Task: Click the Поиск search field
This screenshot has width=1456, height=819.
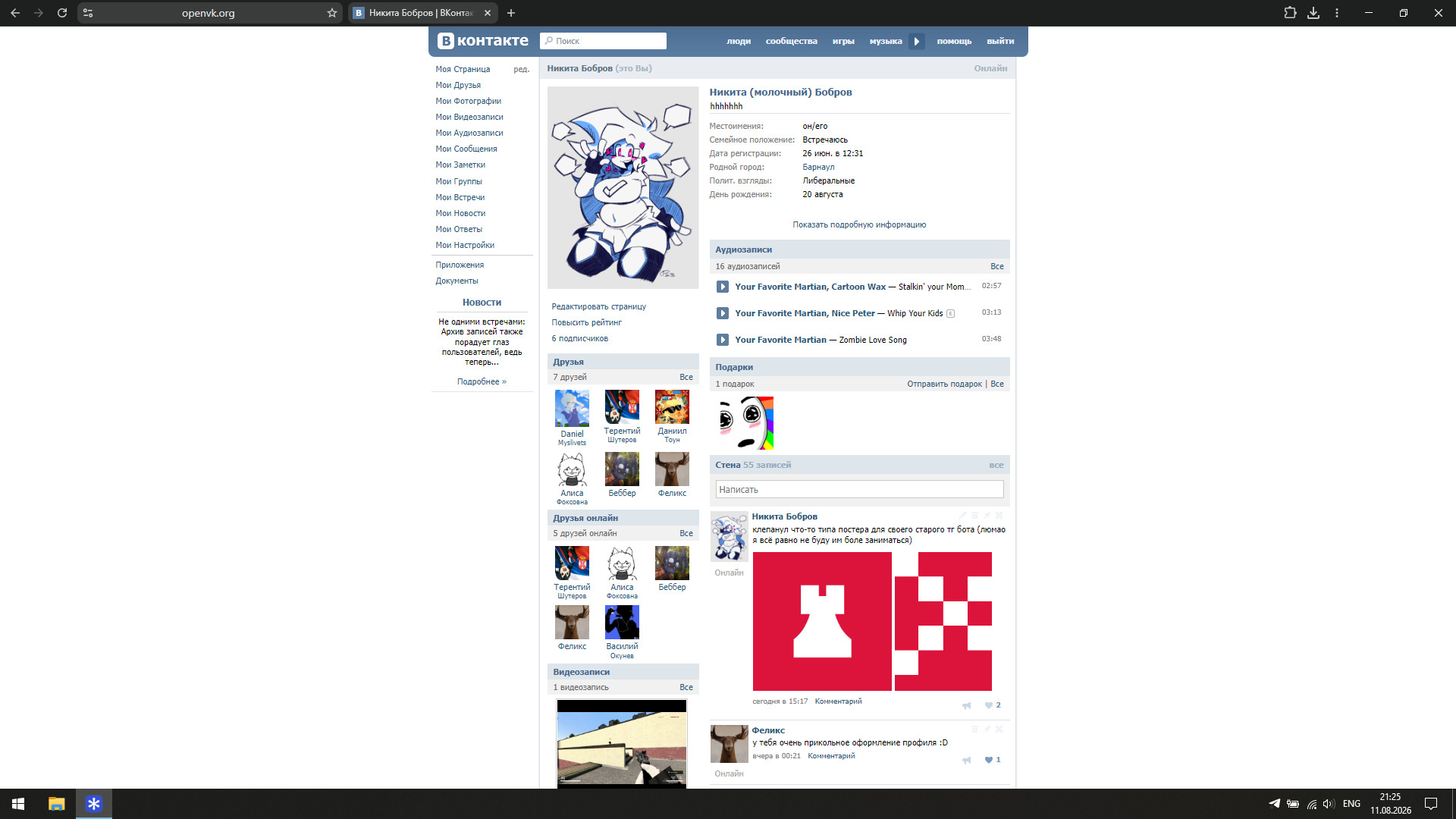Action: (x=604, y=41)
